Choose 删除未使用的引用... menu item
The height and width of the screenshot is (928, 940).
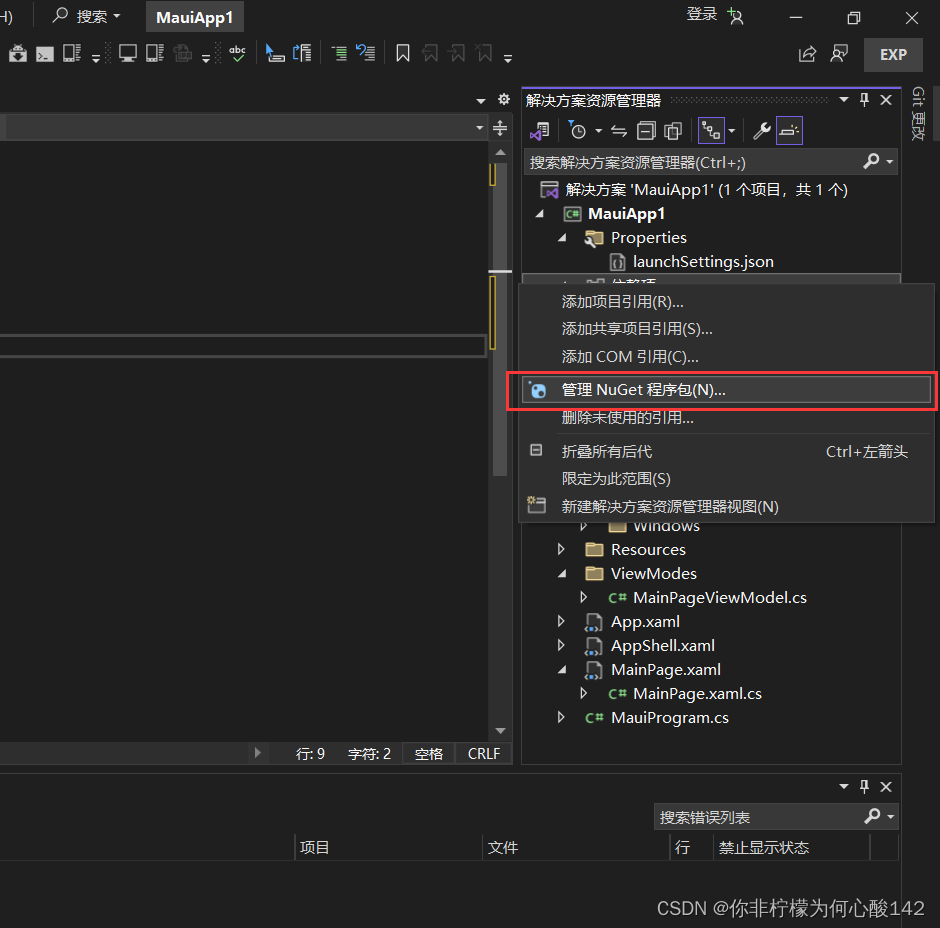pyautogui.click(x=726, y=418)
